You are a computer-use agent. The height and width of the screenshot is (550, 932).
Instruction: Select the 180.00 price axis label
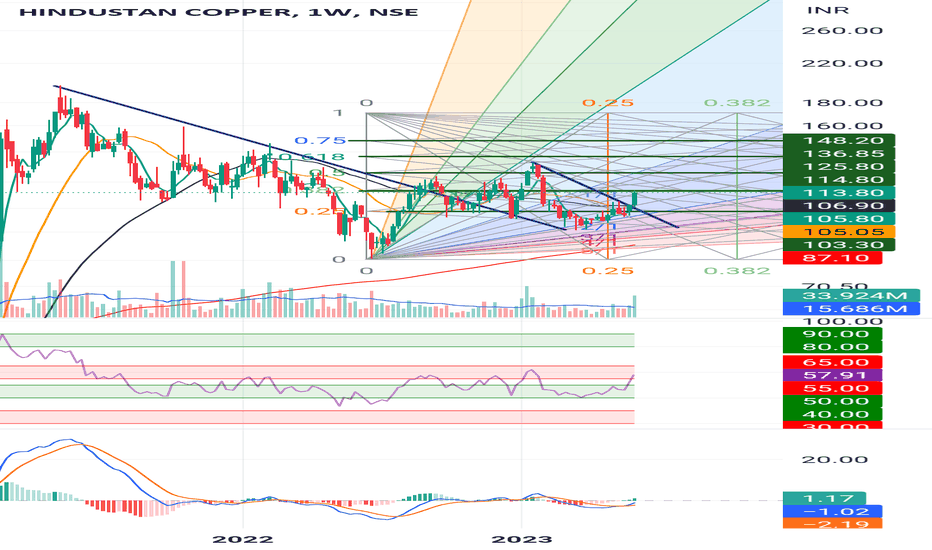tap(842, 103)
